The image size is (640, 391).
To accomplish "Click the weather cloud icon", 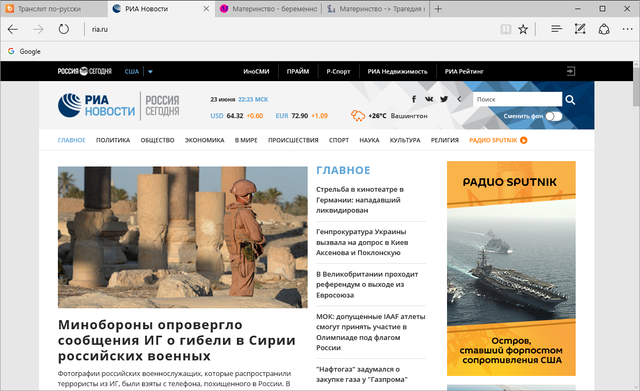I will coord(358,116).
